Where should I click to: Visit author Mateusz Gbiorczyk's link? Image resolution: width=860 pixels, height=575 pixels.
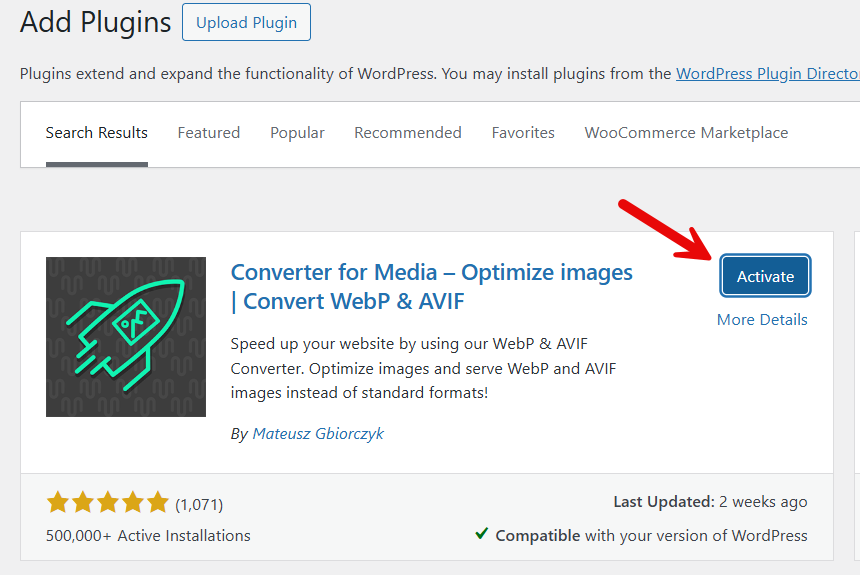318,433
